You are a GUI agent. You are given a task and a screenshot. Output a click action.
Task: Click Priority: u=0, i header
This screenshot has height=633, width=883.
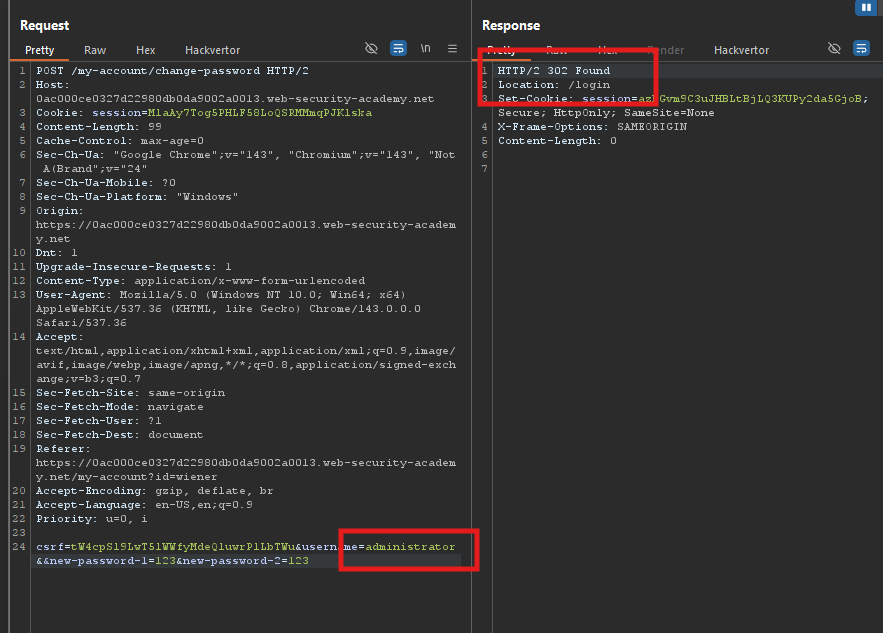[92, 519]
